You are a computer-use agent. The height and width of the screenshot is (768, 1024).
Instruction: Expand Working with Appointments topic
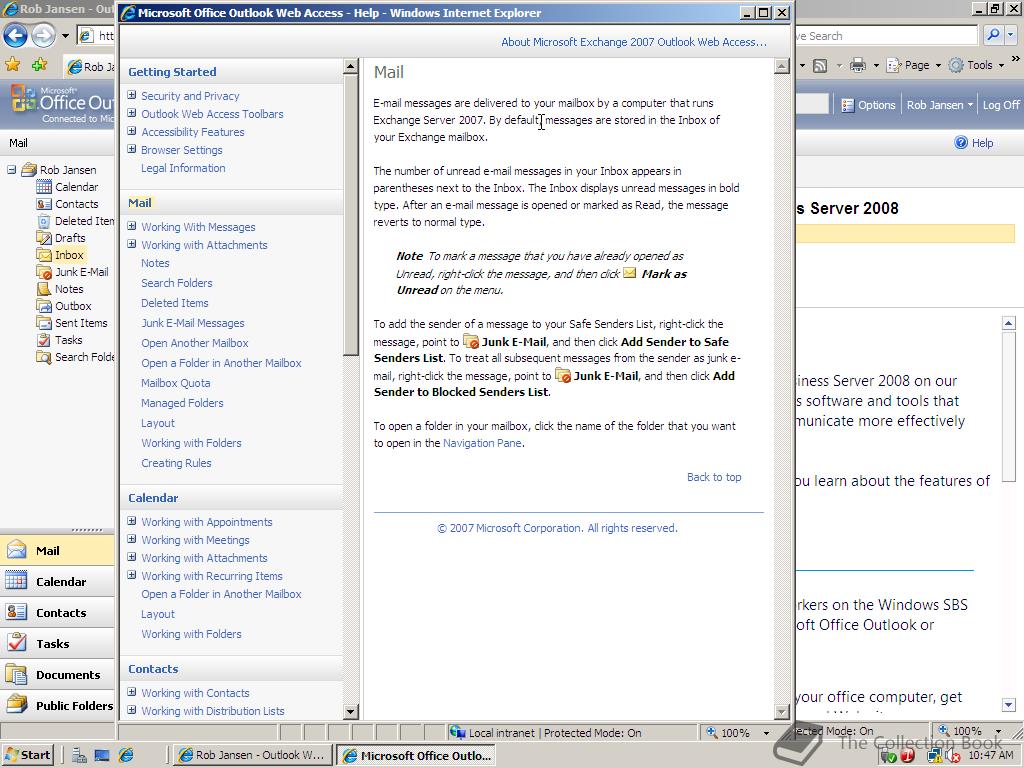tap(132, 521)
